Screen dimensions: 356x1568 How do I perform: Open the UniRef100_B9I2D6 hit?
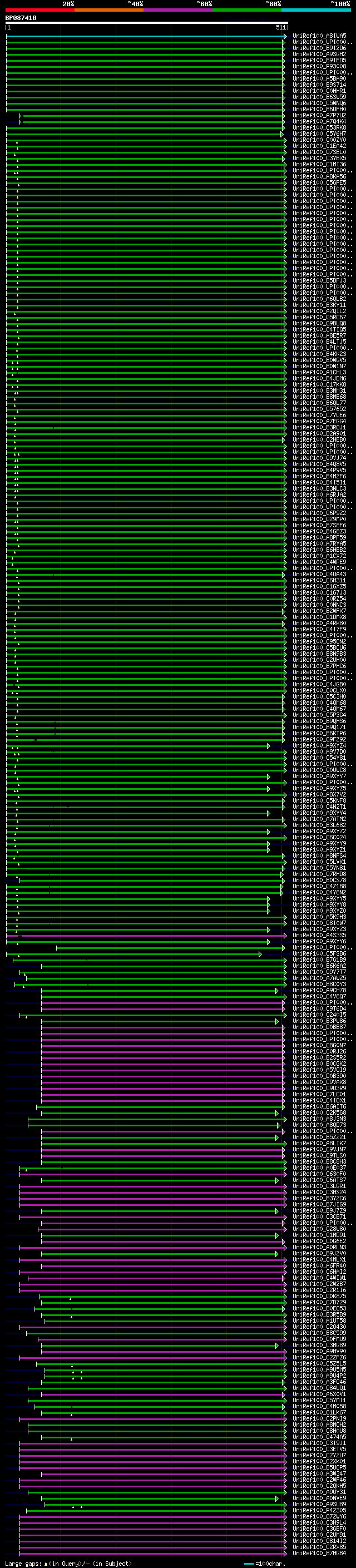319,48
